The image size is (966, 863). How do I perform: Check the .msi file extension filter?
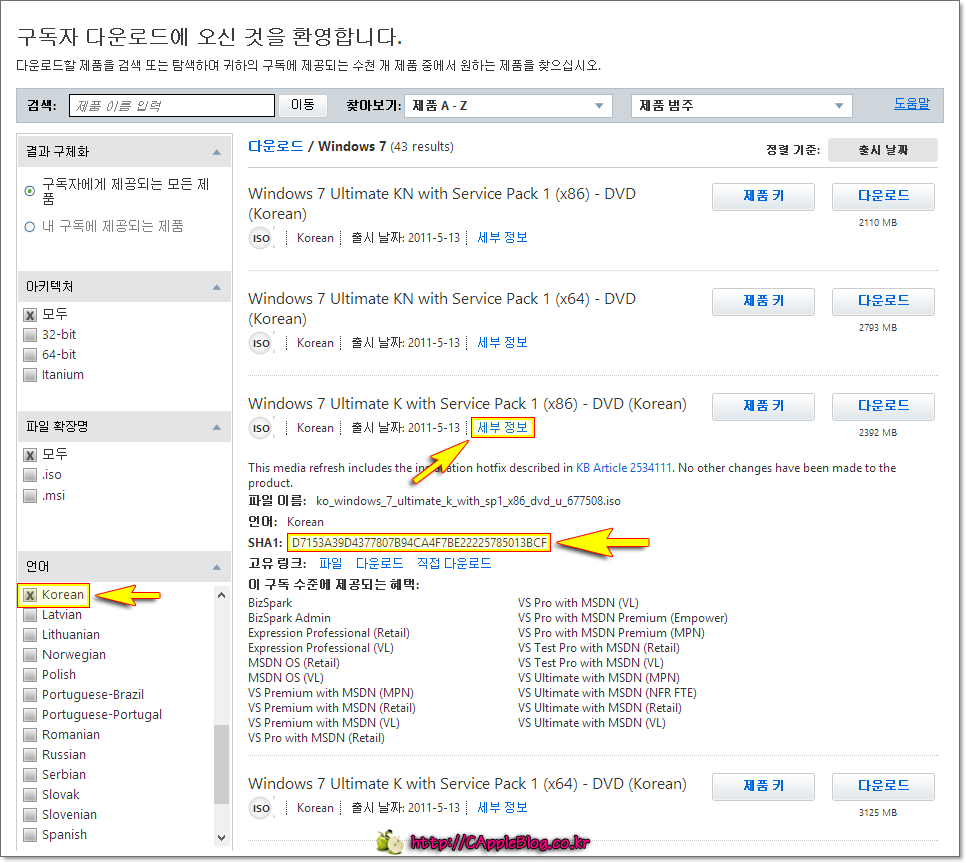30,496
